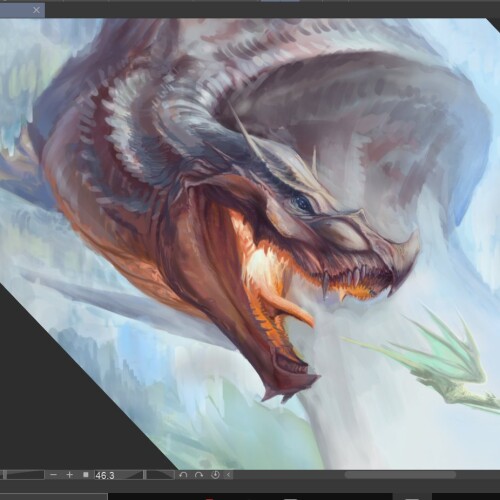Zoom out with the minus button
Screen dimensions: 500x500
54,475
